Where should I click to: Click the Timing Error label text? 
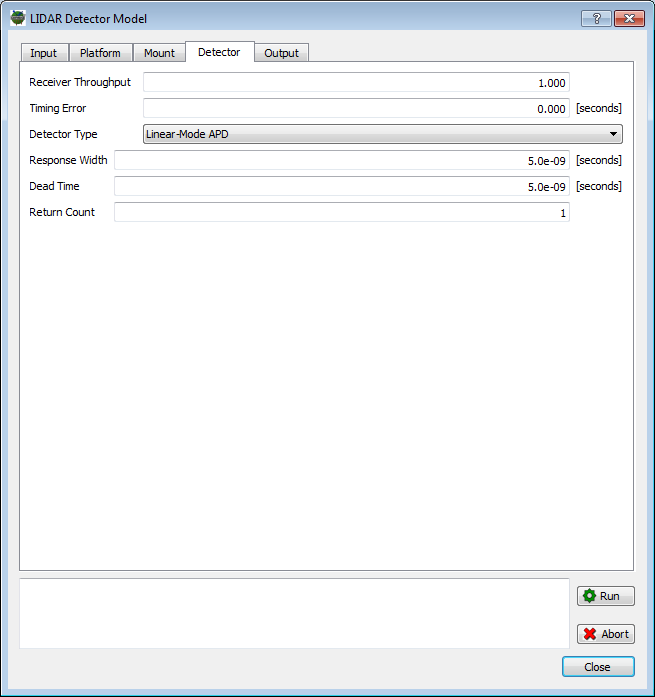coord(57,108)
